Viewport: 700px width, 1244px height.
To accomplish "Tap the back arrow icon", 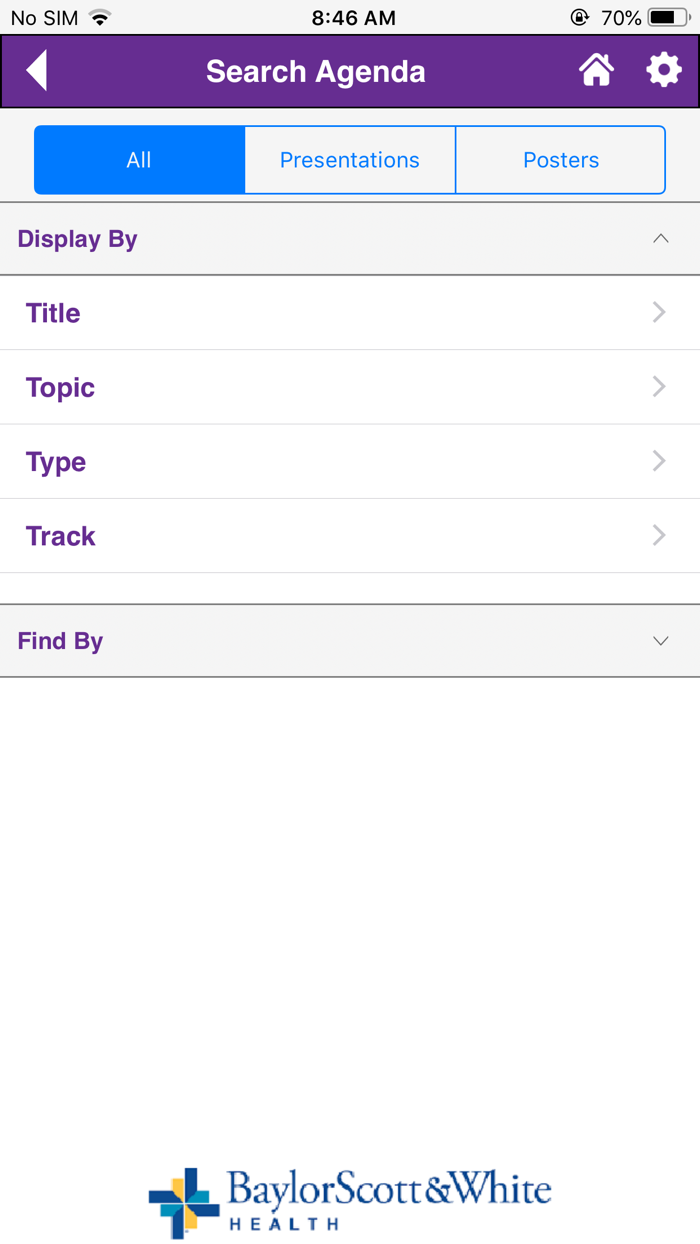I will (37, 71).
